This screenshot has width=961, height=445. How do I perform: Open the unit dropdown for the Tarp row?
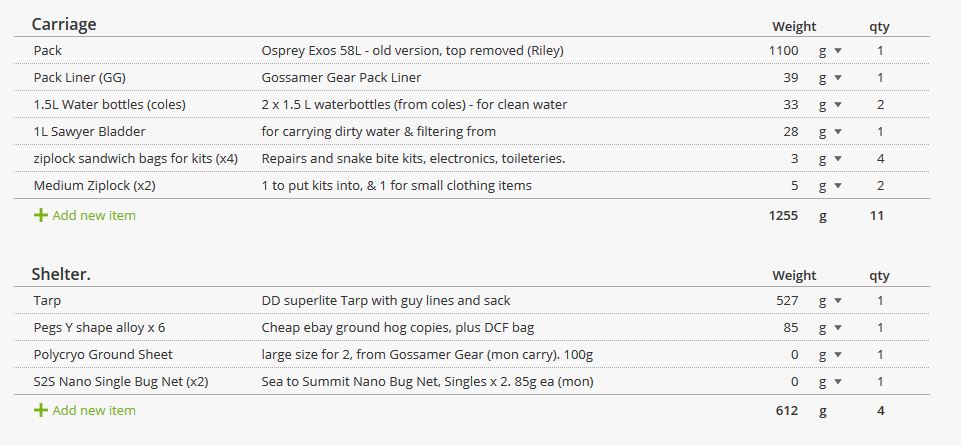(830, 300)
